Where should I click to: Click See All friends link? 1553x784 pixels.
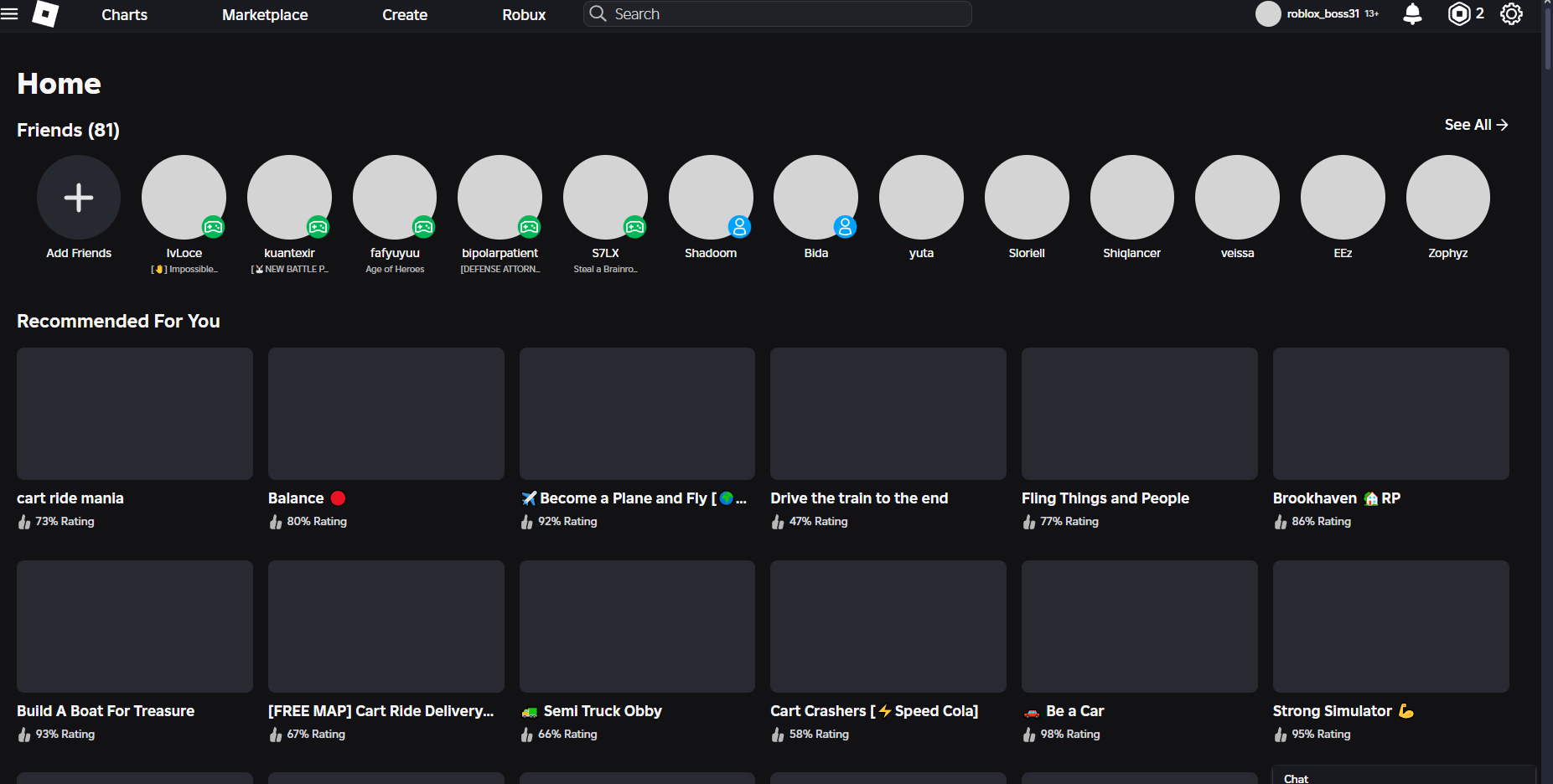coord(1476,125)
